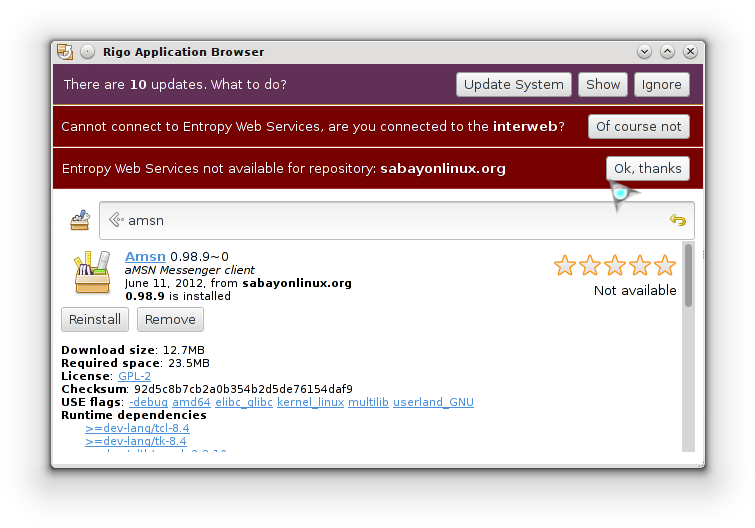This screenshot has width=755, height=528.
Task: Rate Amsn with the third star
Action: point(615,265)
